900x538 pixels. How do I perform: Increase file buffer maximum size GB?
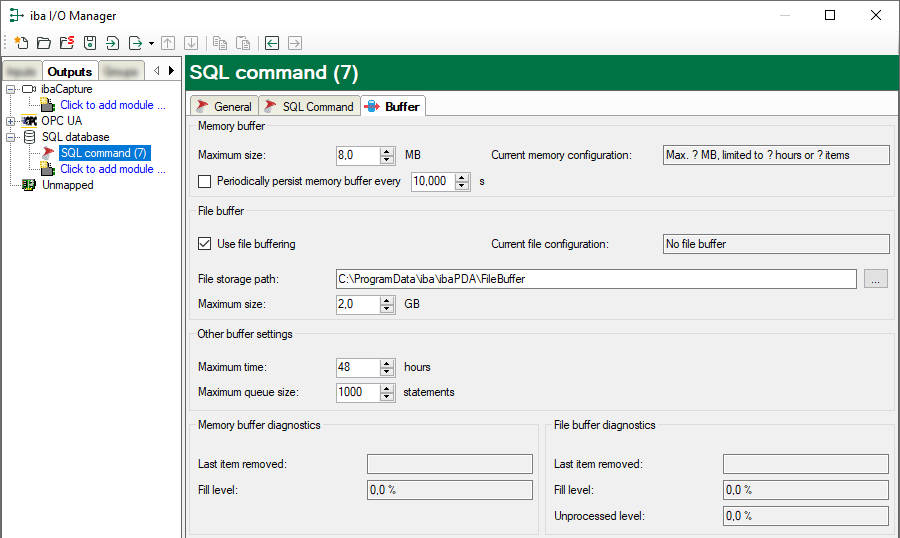(x=387, y=300)
